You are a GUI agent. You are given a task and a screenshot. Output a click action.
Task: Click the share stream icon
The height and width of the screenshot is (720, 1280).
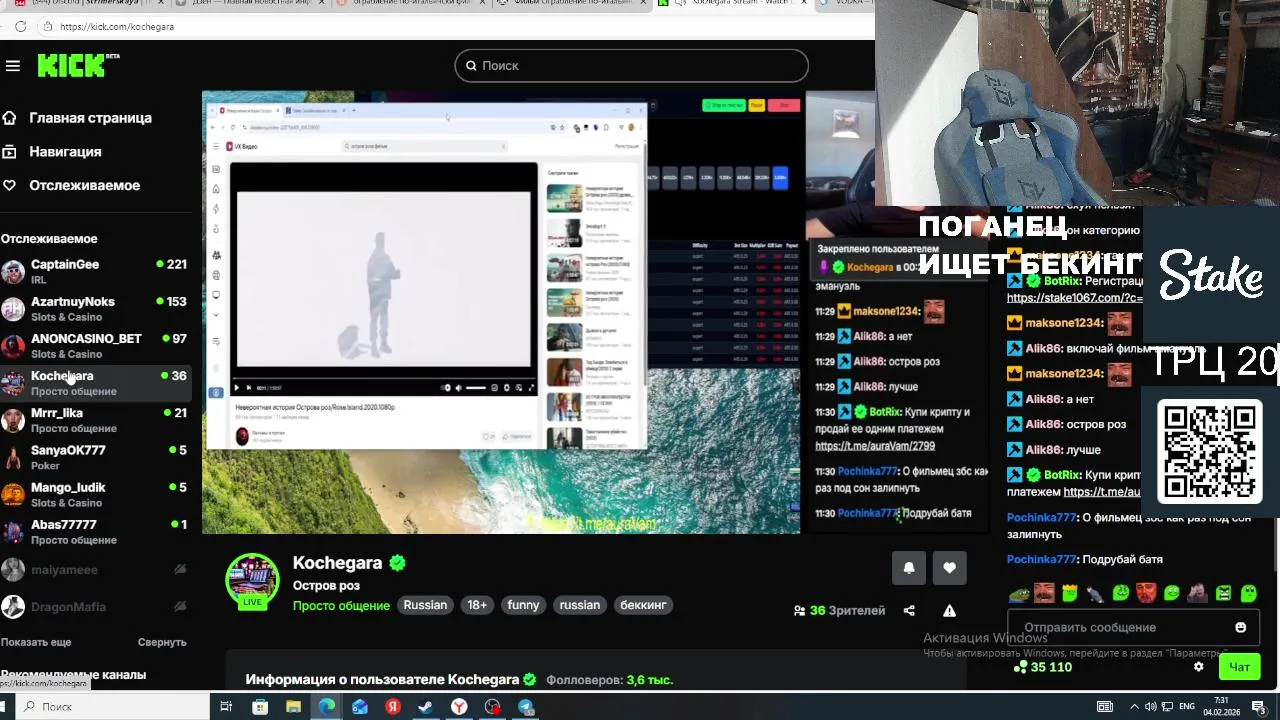pyautogui.click(x=909, y=611)
